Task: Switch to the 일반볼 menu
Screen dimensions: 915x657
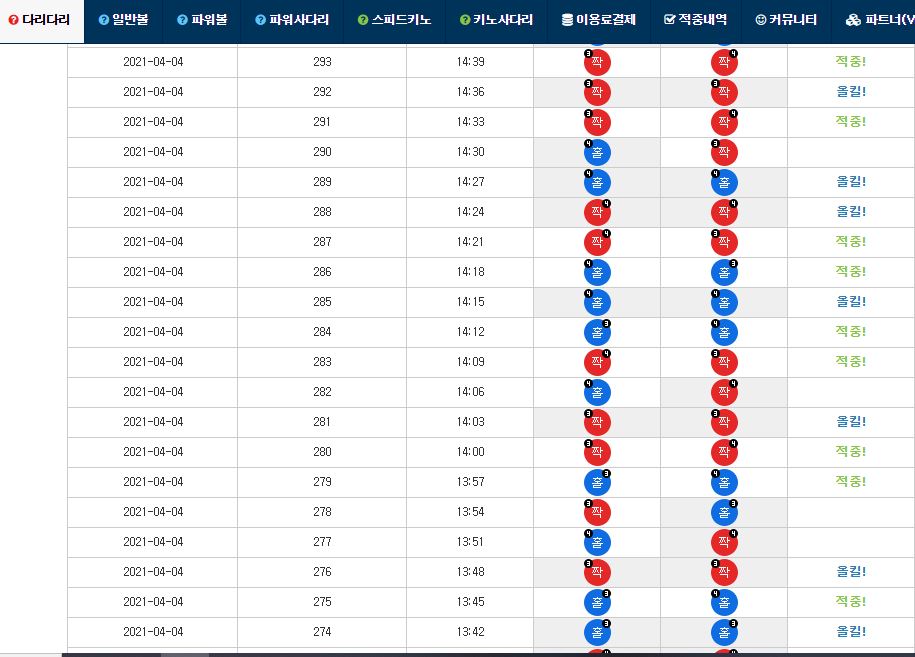Action: [x=123, y=20]
